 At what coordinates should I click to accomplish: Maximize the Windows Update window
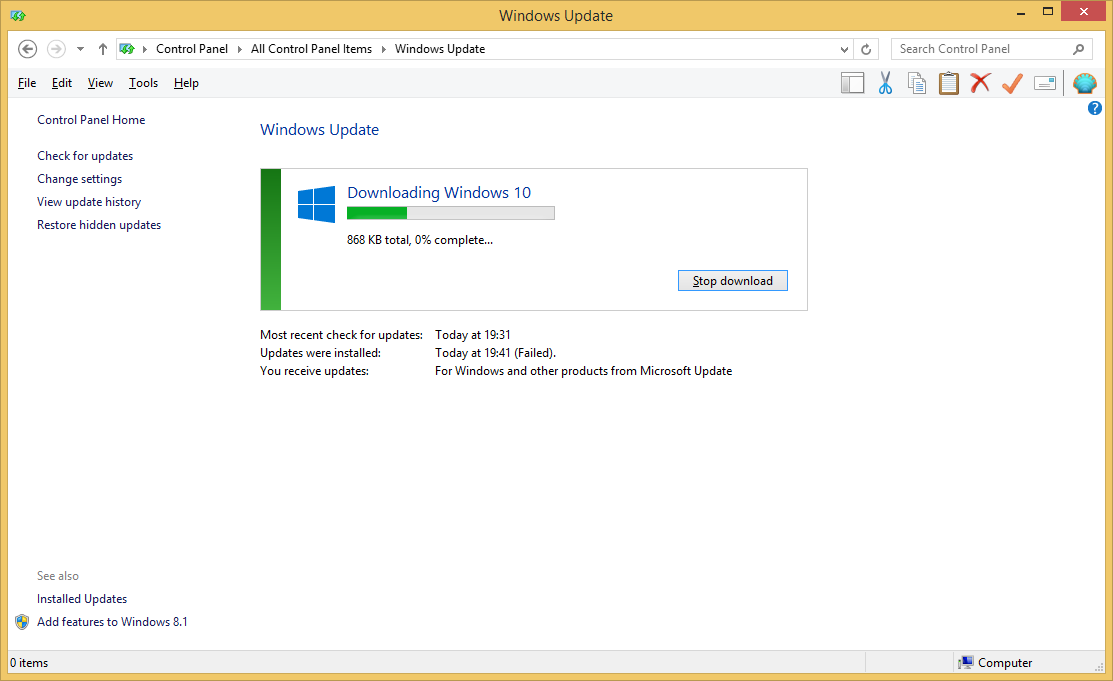click(x=1048, y=11)
